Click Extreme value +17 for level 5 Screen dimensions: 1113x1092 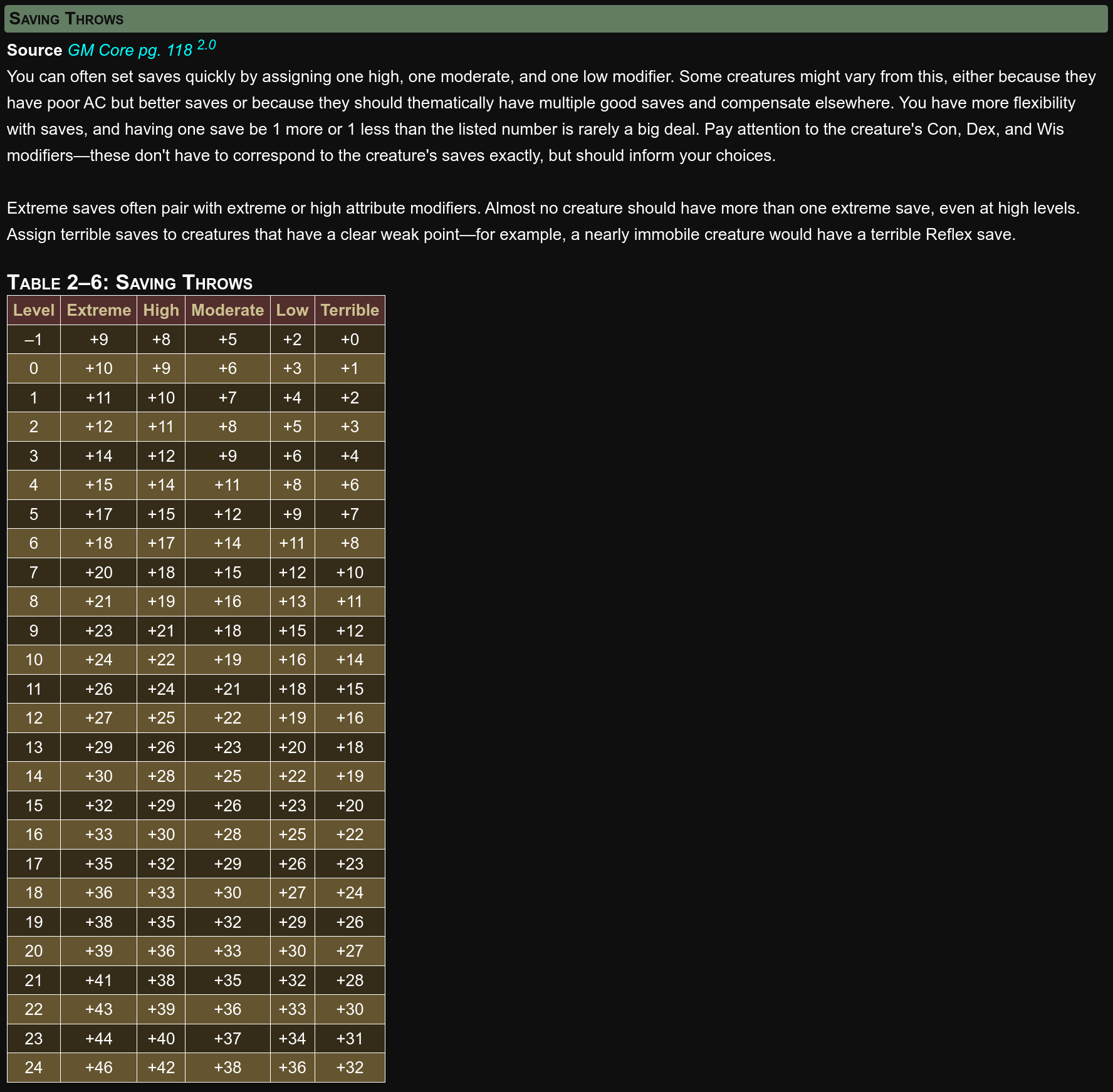[x=99, y=514]
